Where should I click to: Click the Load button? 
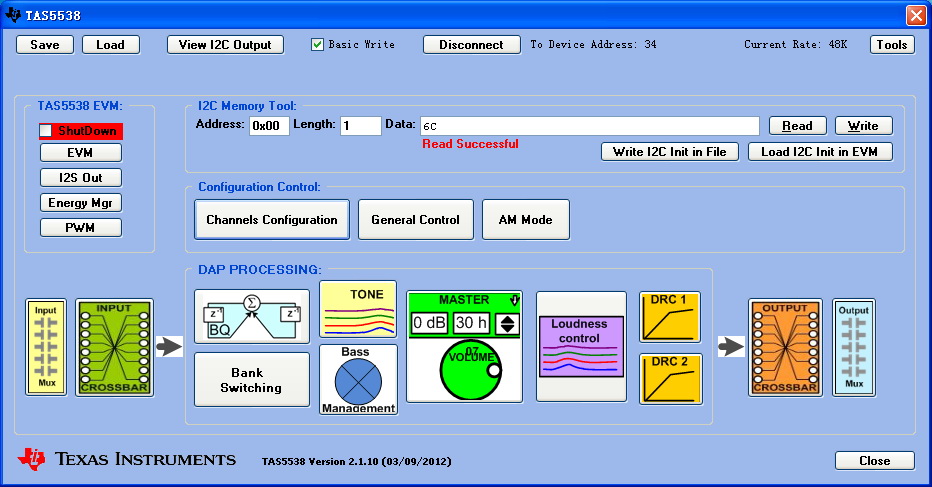click(x=111, y=45)
